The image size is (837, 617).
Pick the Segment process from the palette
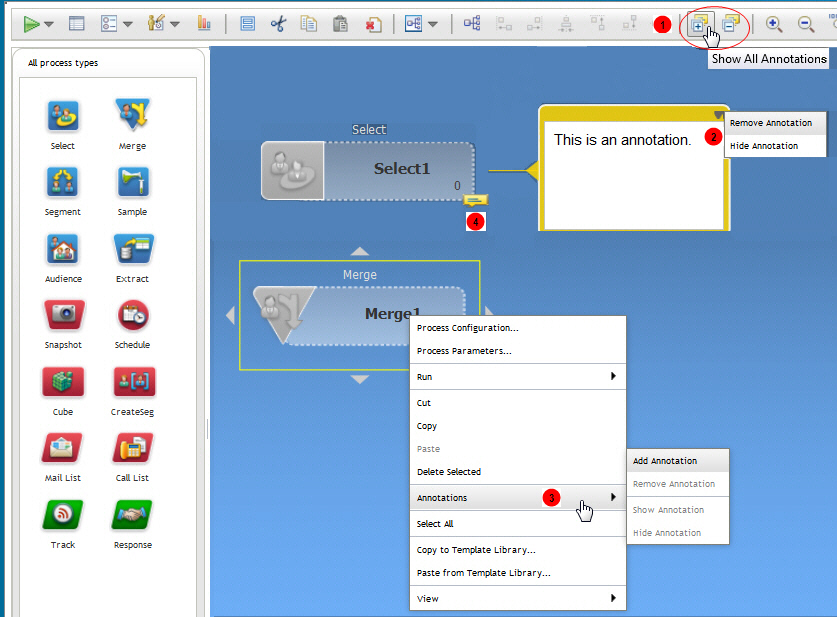(x=63, y=182)
